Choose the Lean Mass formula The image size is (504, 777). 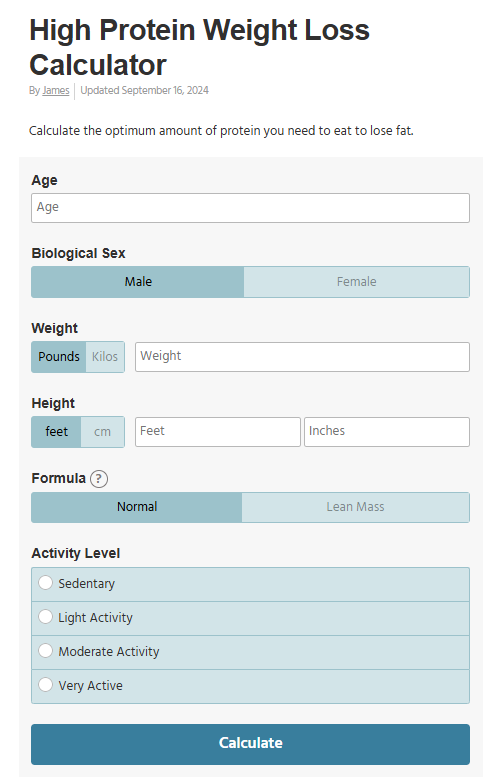[x=355, y=507]
